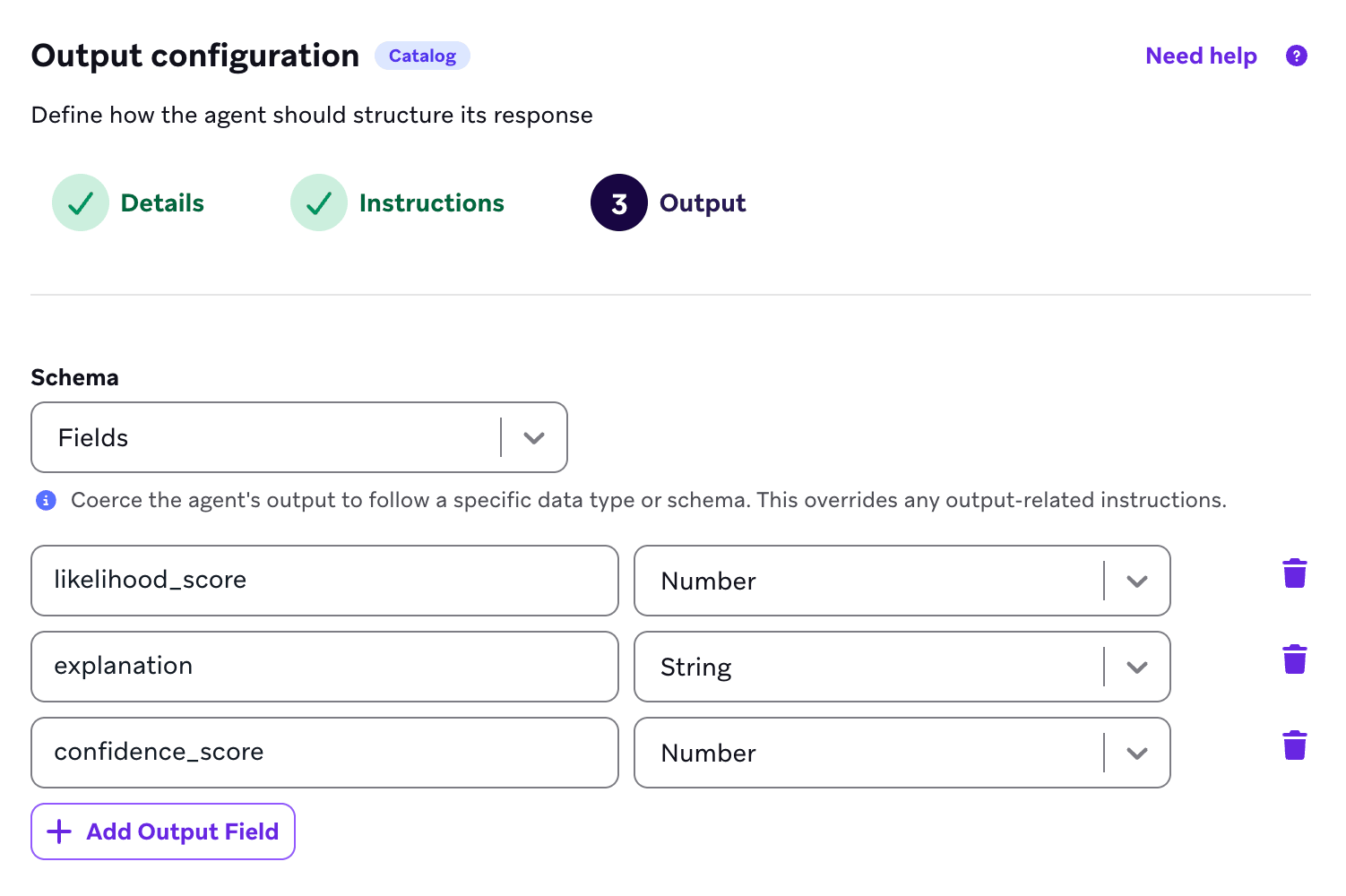
Task: Select the Output step label
Action: (x=703, y=203)
